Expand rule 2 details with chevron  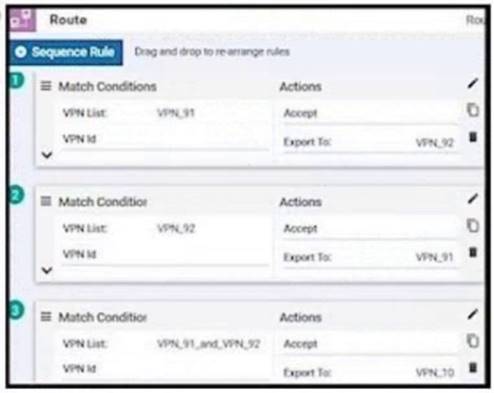(x=47, y=270)
